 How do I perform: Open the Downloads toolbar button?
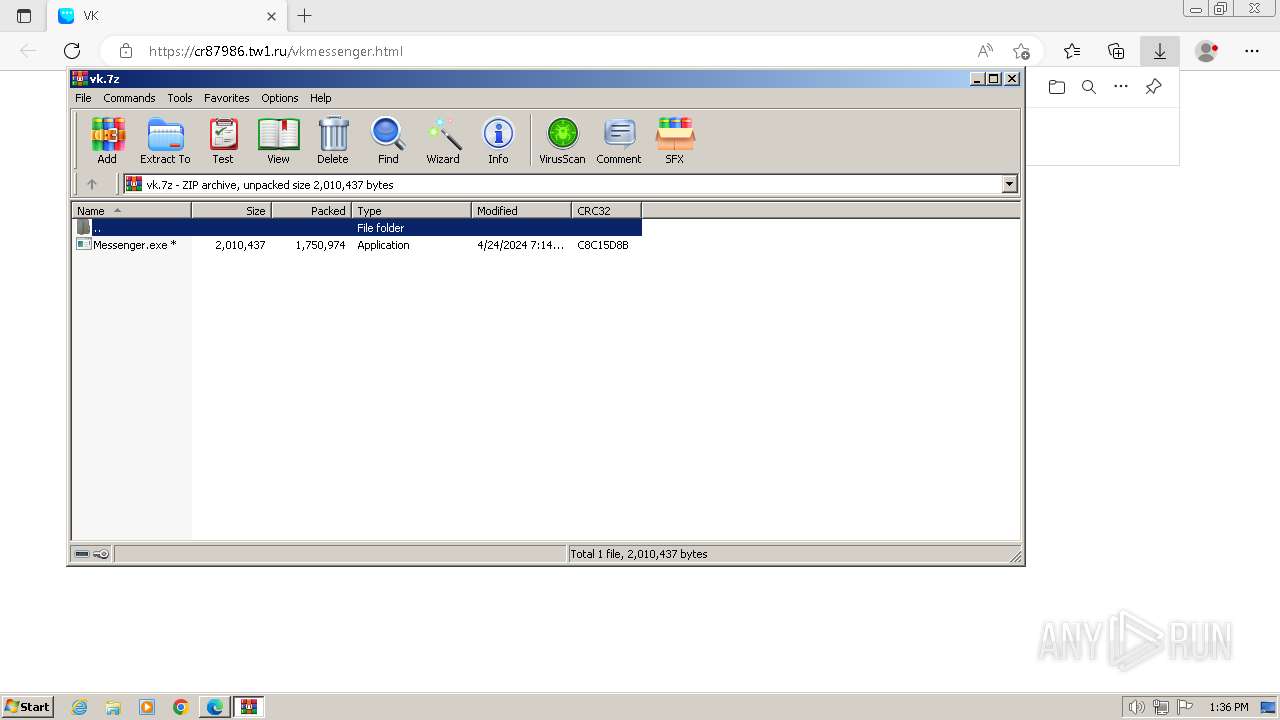pyautogui.click(x=1160, y=51)
